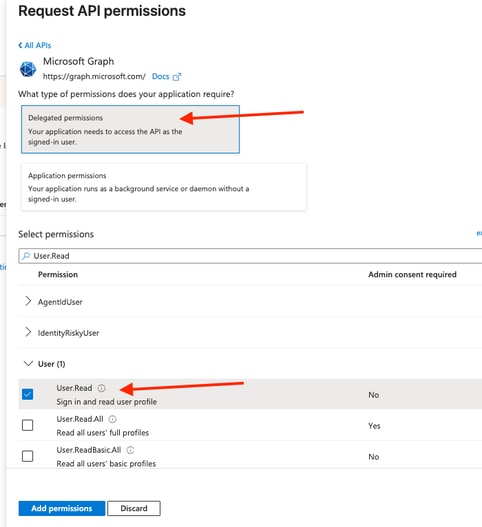Click the https://graph.microsoft.com/ URL text
The width and height of the screenshot is (482, 527).
click(x=94, y=76)
